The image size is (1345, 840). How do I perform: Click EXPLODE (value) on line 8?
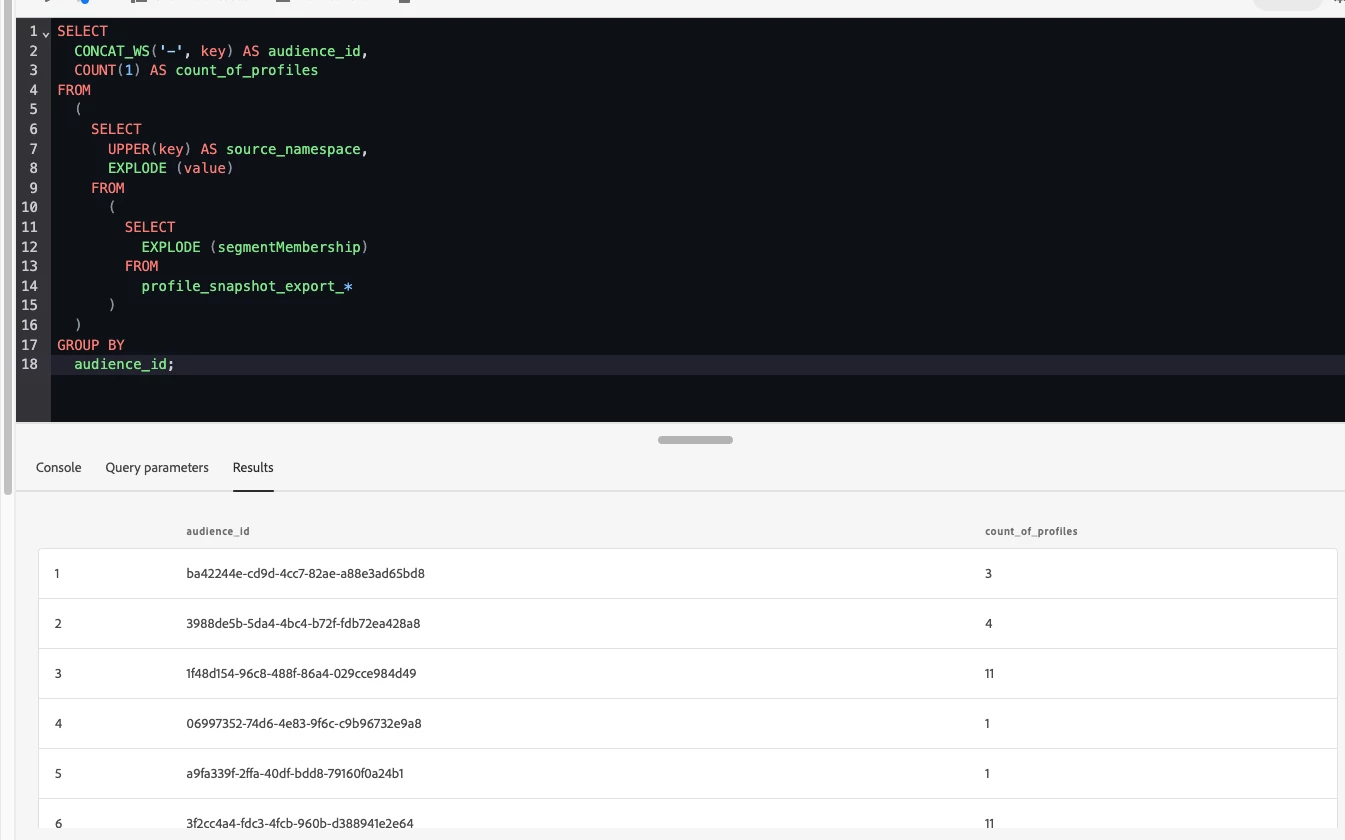(x=171, y=168)
